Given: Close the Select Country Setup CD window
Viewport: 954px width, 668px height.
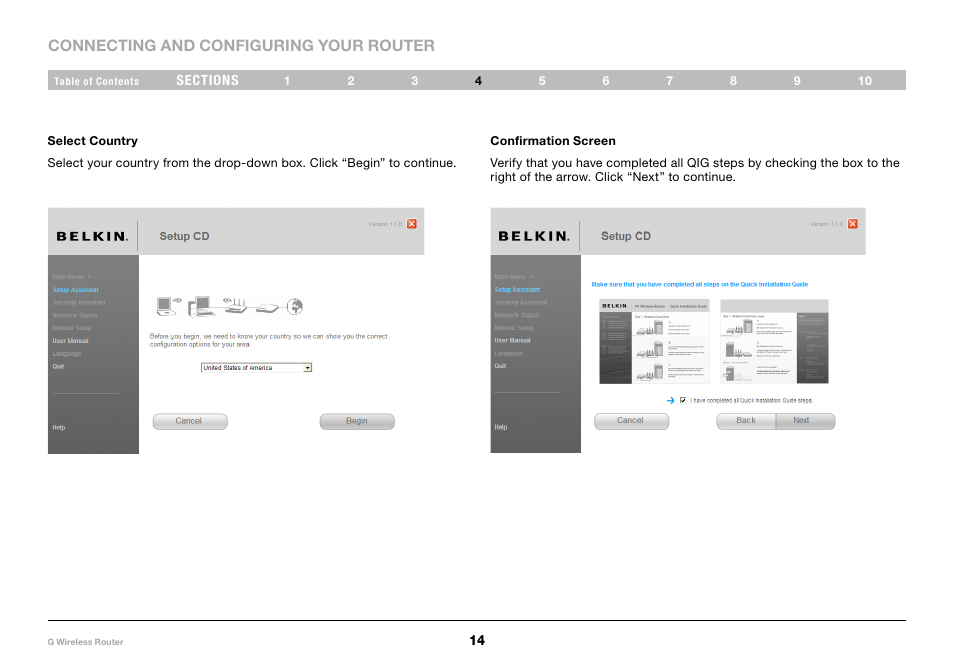Looking at the screenshot, I should coord(412,224).
